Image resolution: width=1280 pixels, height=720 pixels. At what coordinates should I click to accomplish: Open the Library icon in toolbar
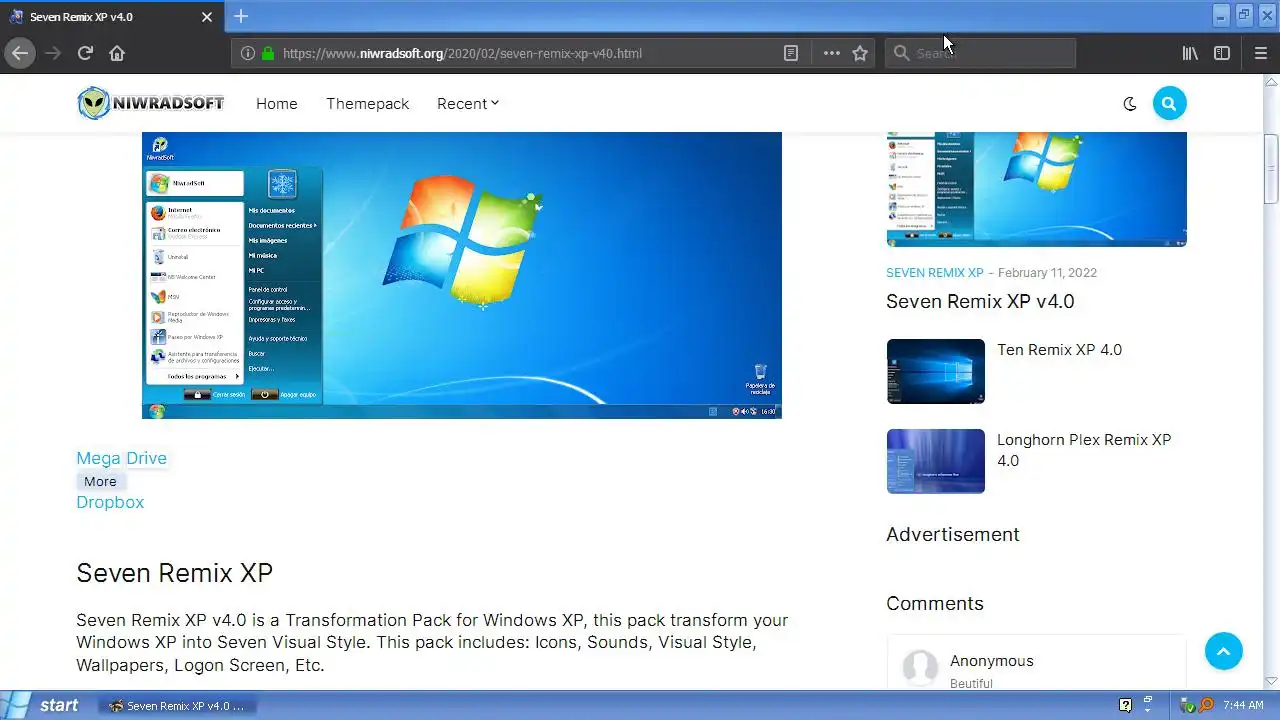1190,53
